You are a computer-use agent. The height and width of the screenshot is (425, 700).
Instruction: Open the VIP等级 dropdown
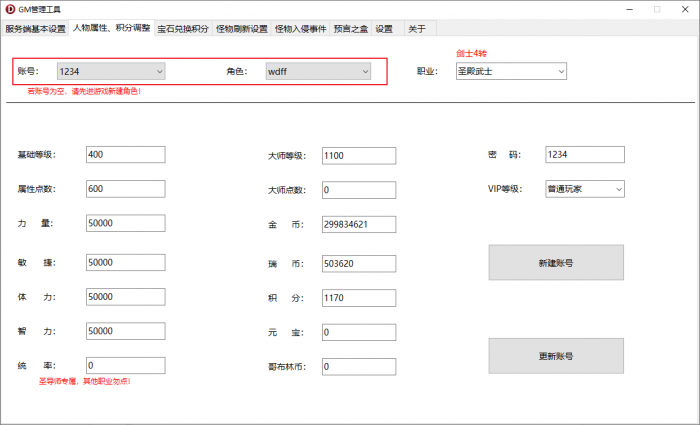(584, 188)
